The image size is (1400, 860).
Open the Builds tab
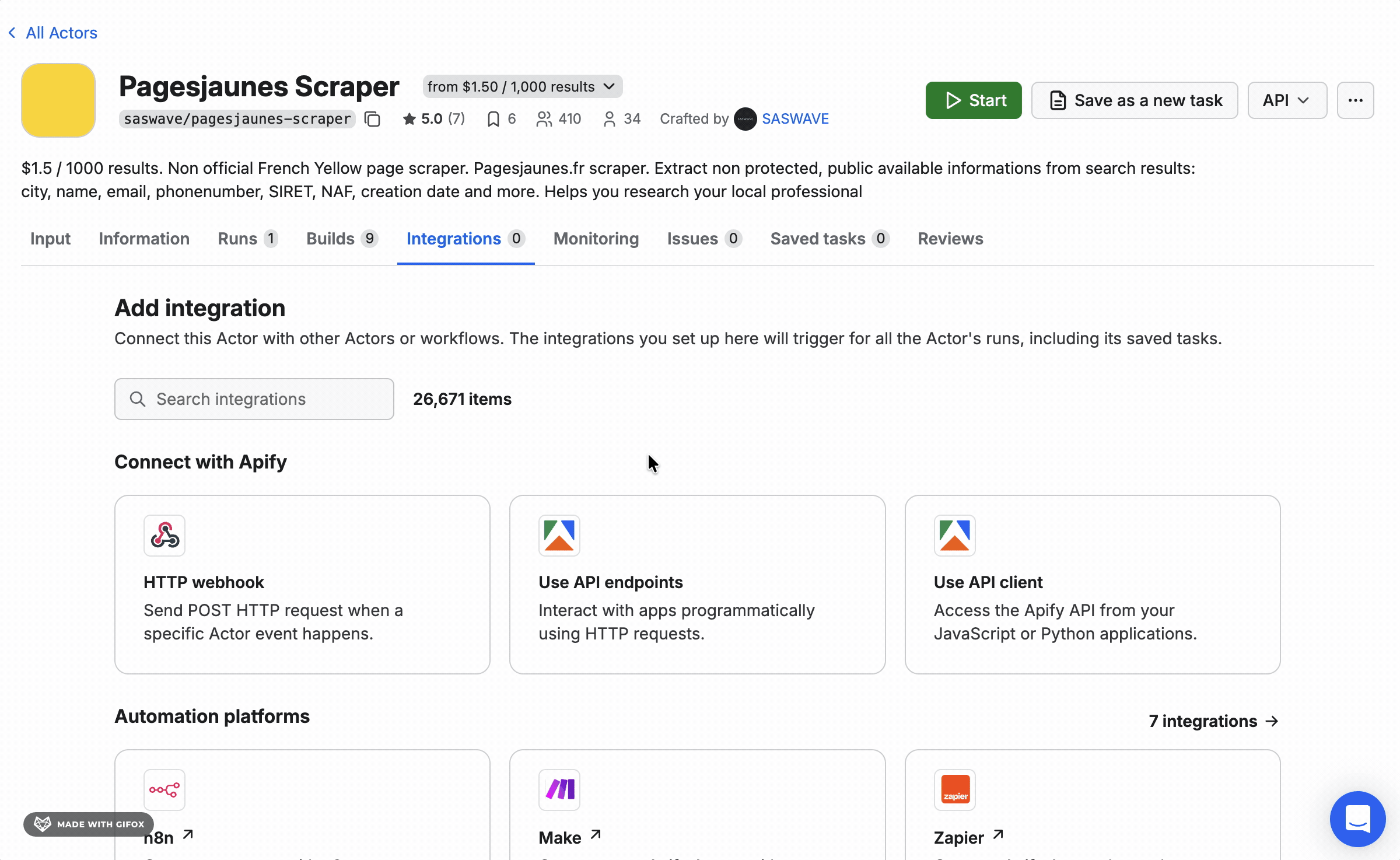point(342,239)
